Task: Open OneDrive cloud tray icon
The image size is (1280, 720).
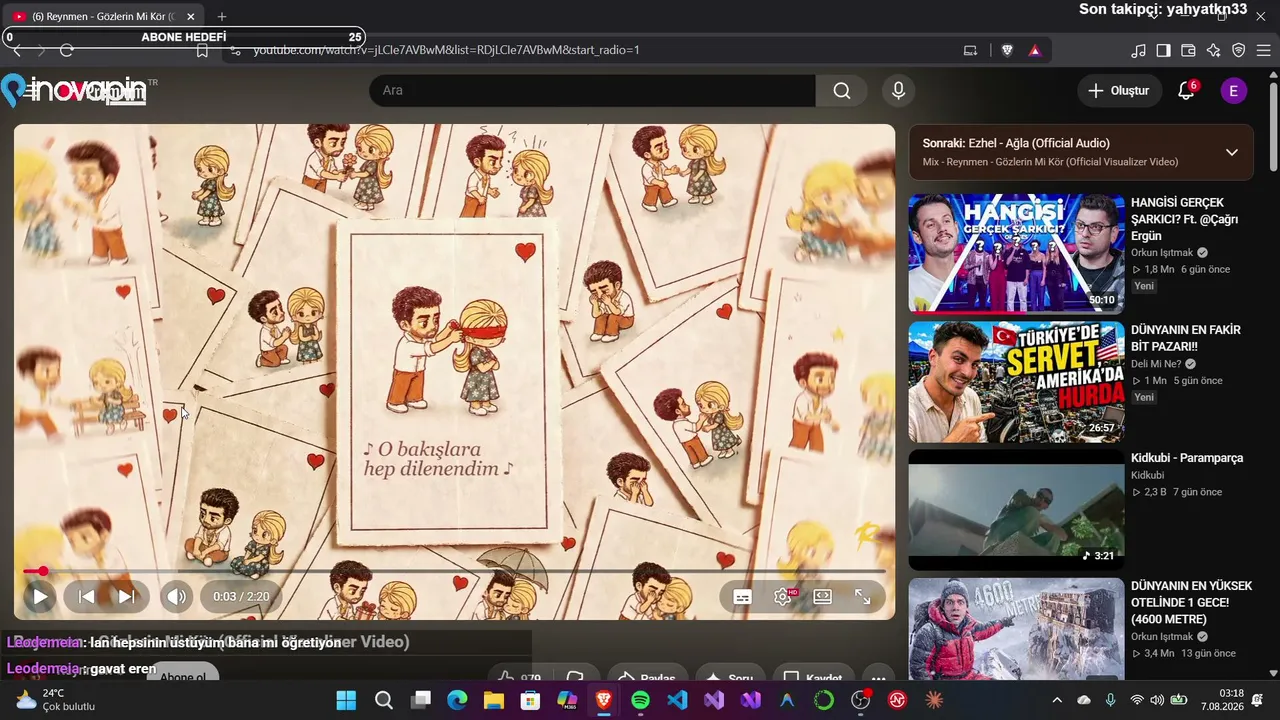Action: [1084, 700]
